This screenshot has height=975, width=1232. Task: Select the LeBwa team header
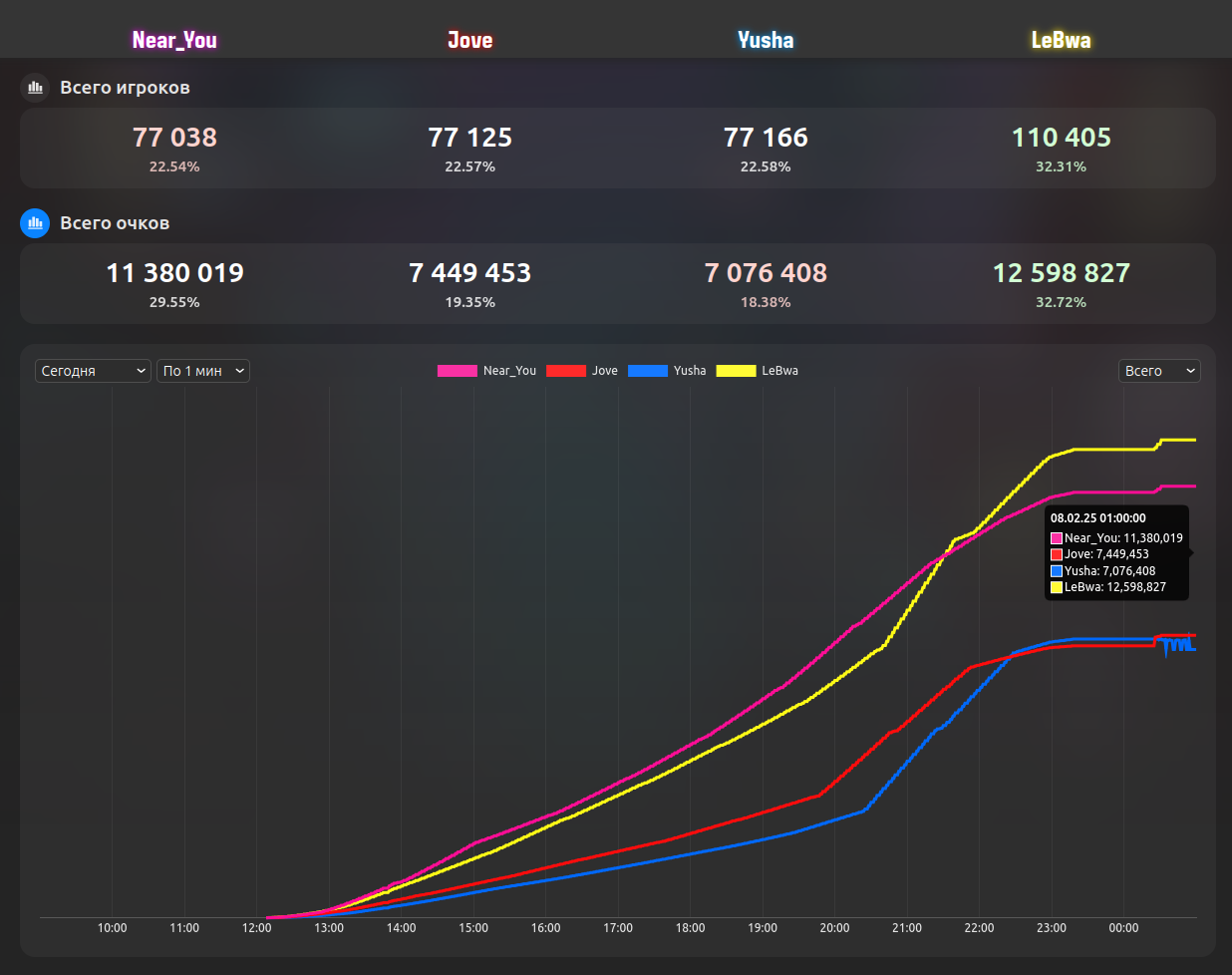click(x=1061, y=40)
